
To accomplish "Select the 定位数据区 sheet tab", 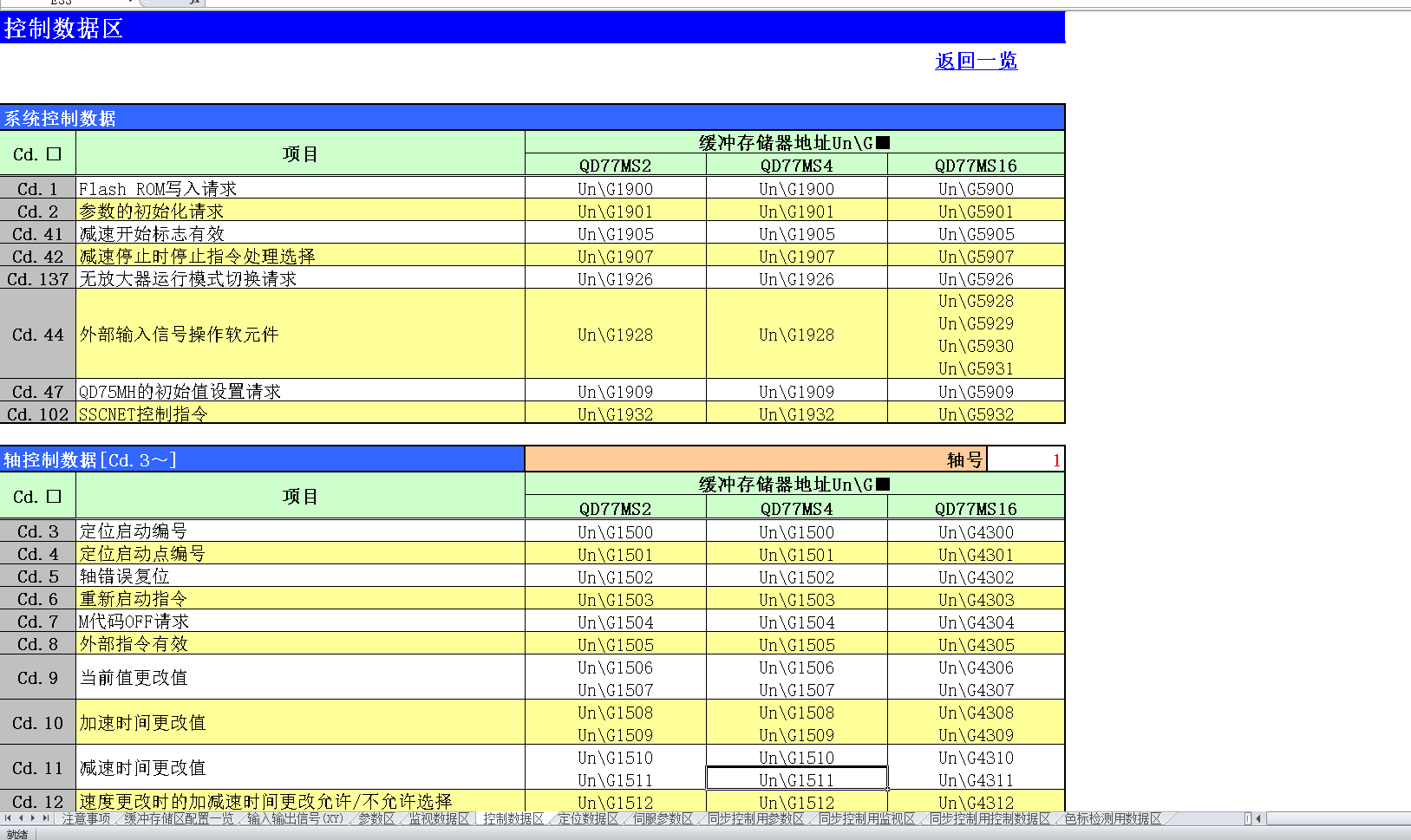I will tap(588, 818).
